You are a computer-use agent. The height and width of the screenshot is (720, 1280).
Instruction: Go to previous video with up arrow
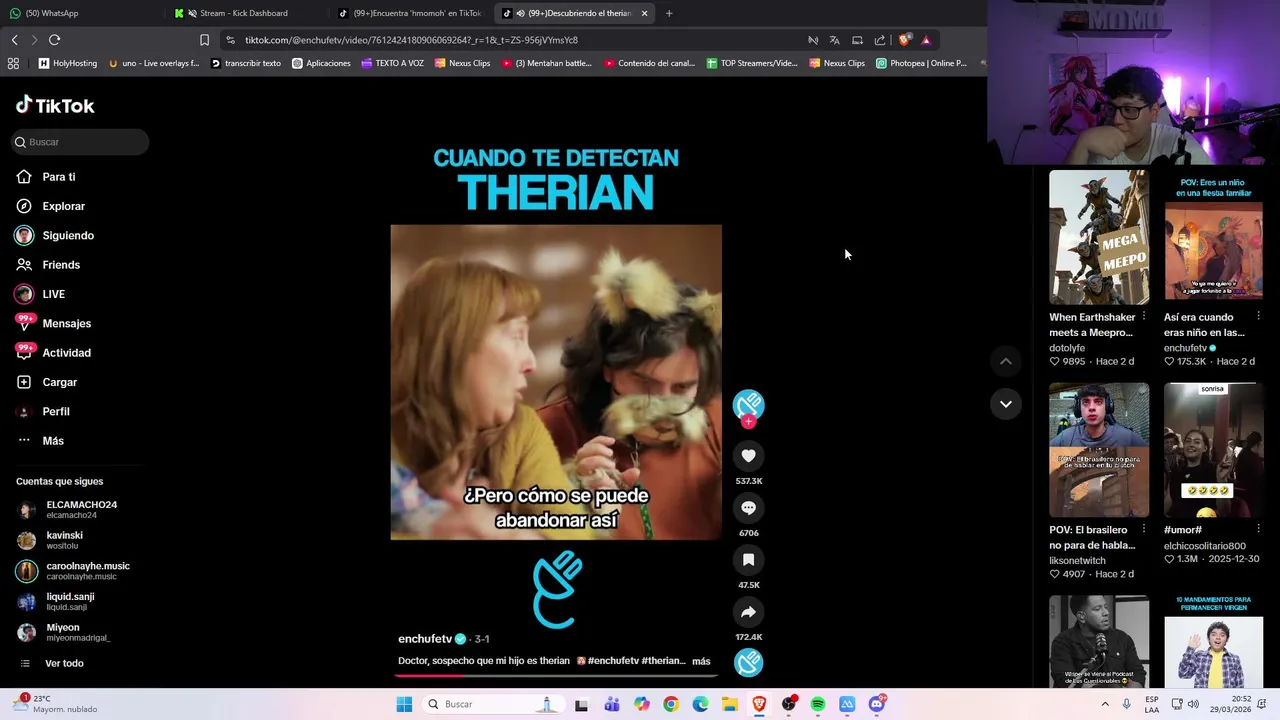1006,361
